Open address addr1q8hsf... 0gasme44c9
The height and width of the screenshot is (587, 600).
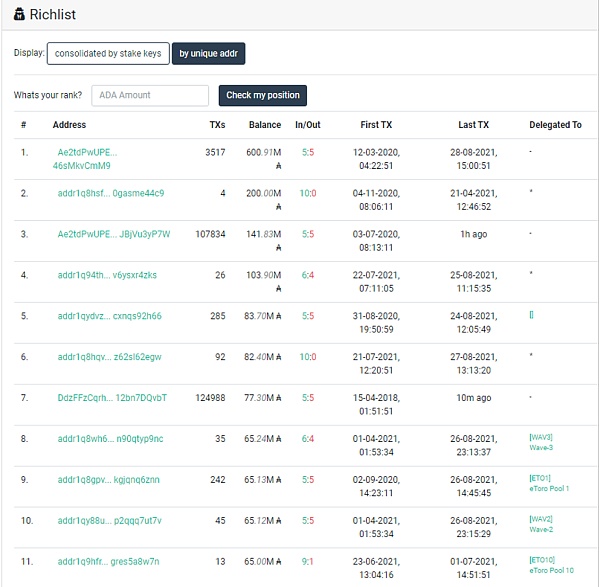click(110, 193)
